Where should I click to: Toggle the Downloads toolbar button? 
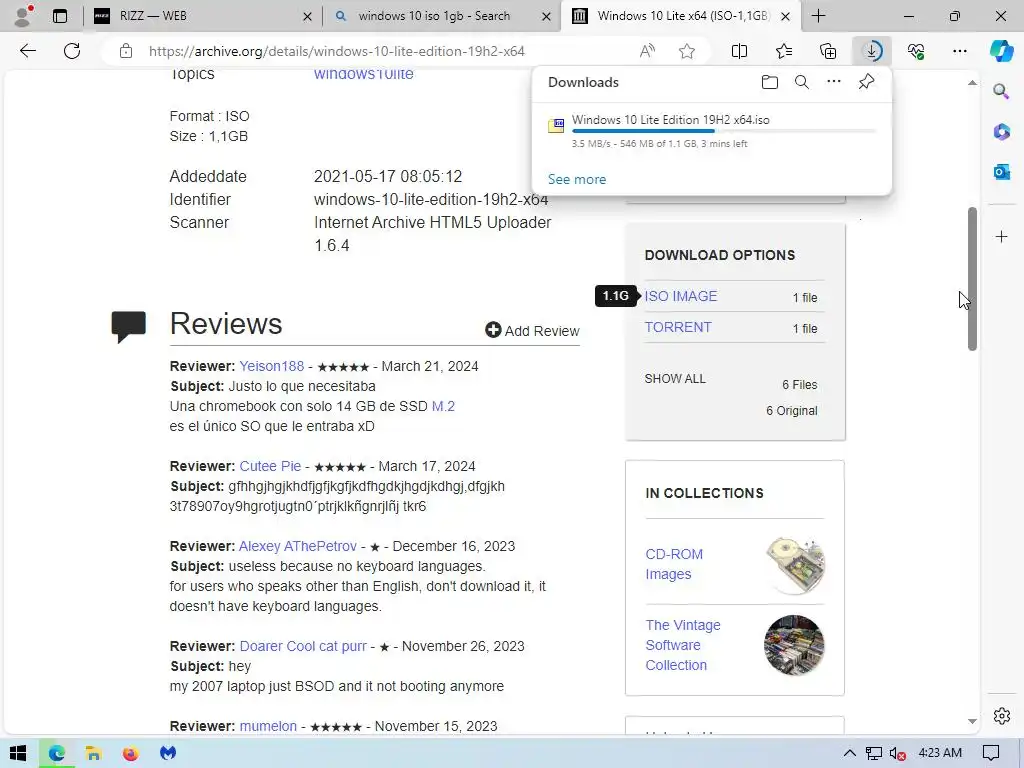pyautogui.click(x=872, y=51)
